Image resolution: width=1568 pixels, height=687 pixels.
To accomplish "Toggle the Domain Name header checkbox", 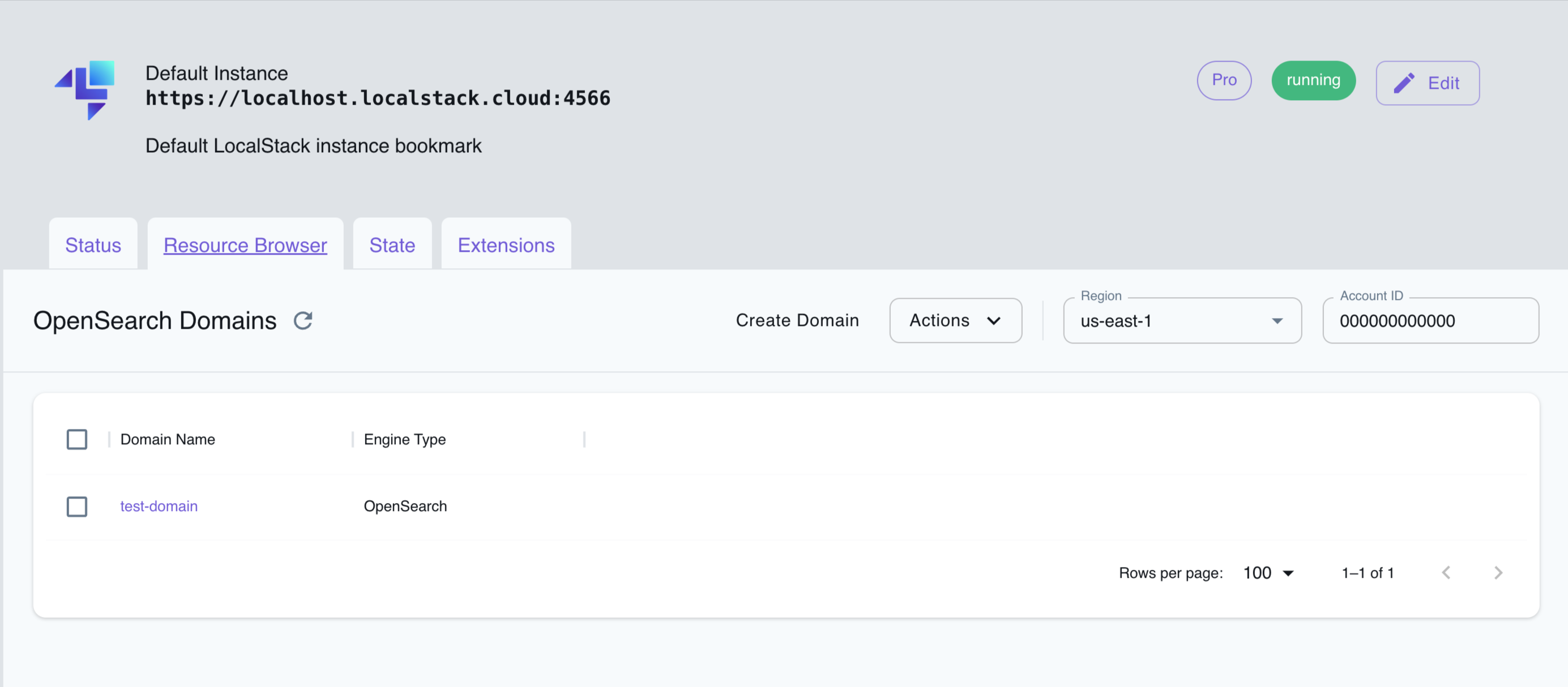I will click(x=76, y=439).
